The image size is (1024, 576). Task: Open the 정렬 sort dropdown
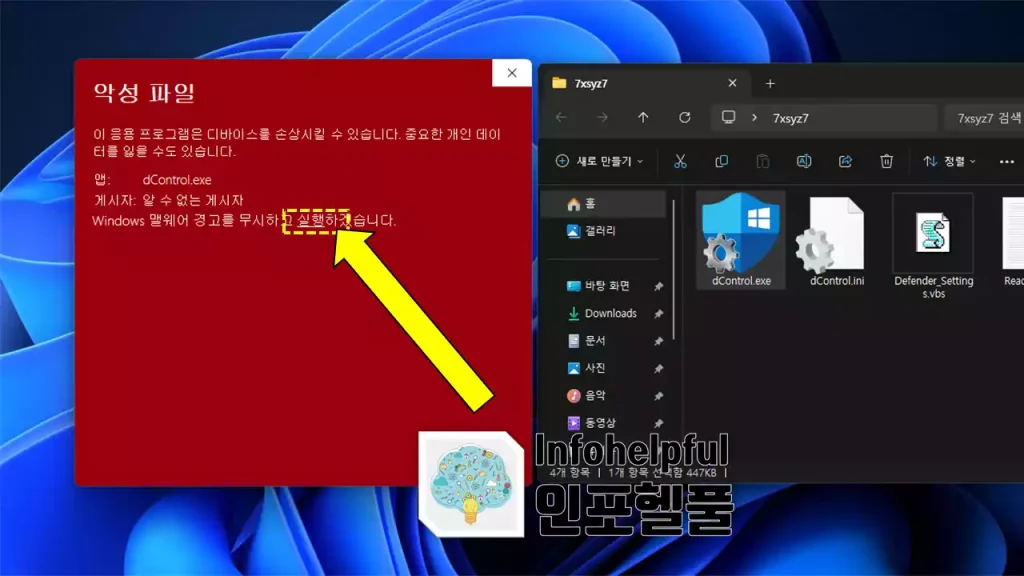950,161
